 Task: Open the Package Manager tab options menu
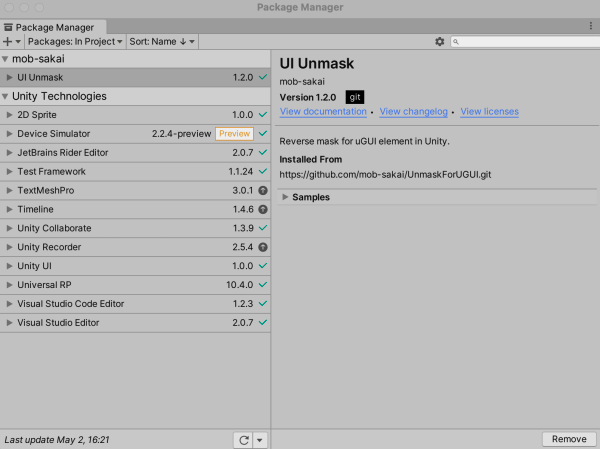click(x=591, y=26)
